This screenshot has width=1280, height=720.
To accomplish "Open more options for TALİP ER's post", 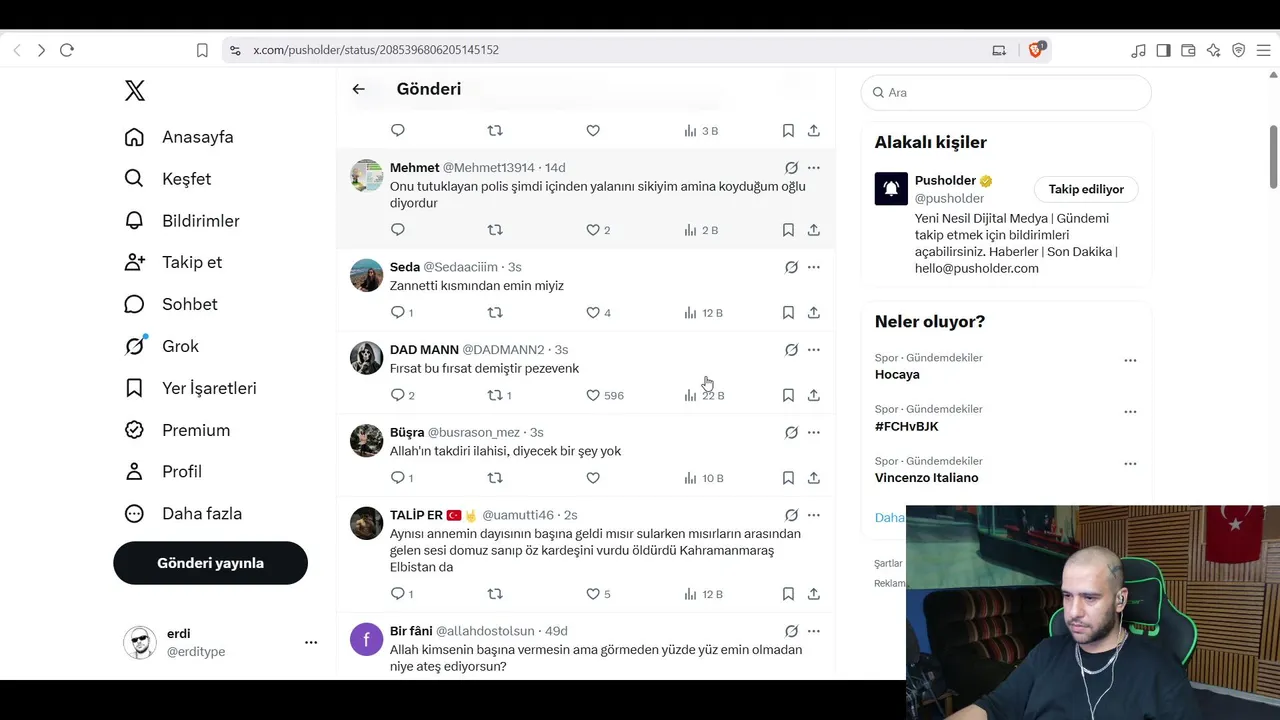I will pyautogui.click(x=814, y=515).
